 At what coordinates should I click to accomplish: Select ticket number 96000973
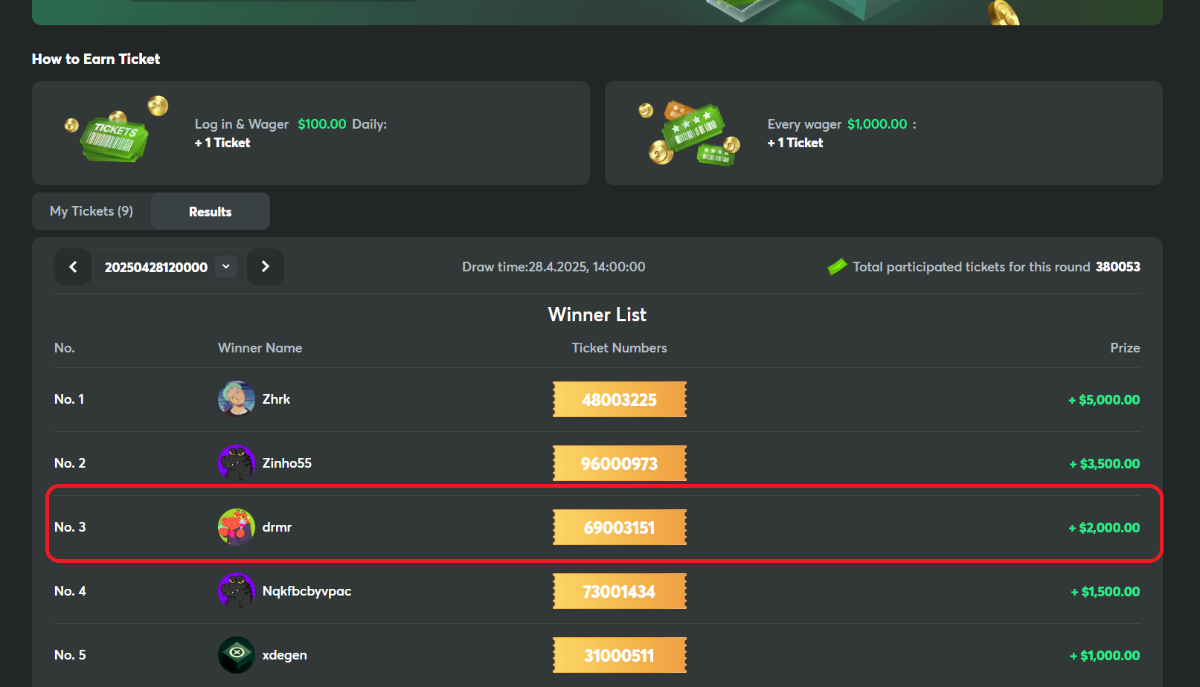point(619,464)
